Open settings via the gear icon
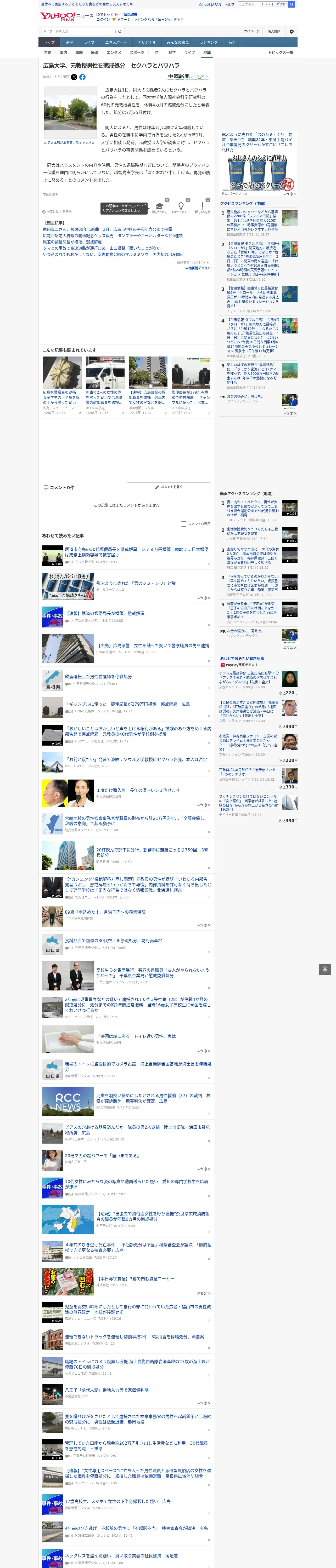336x1568 pixels. coord(292,32)
